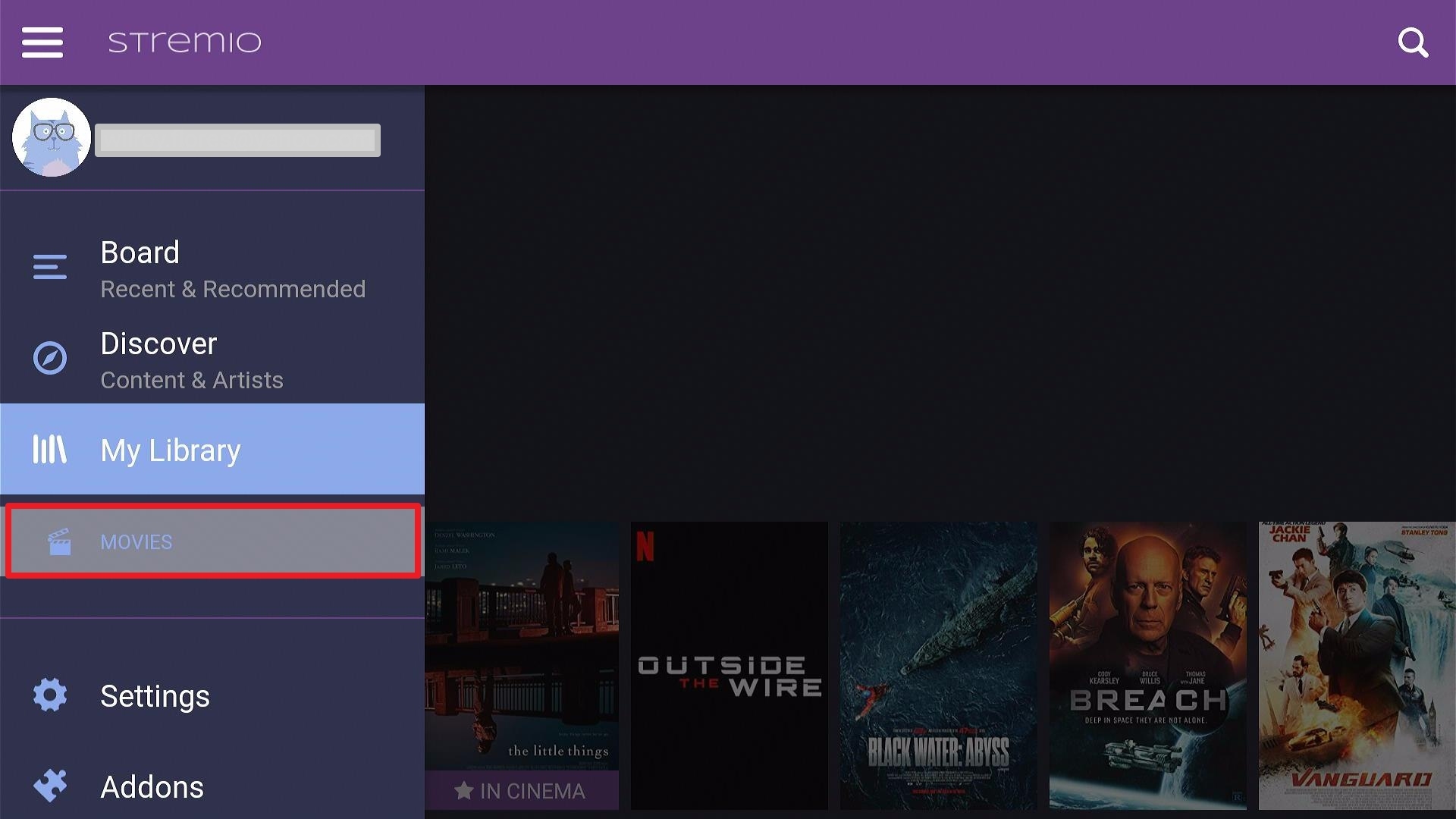Click the Discover compass icon
Image resolution: width=1456 pixels, height=819 pixels.
click(50, 358)
